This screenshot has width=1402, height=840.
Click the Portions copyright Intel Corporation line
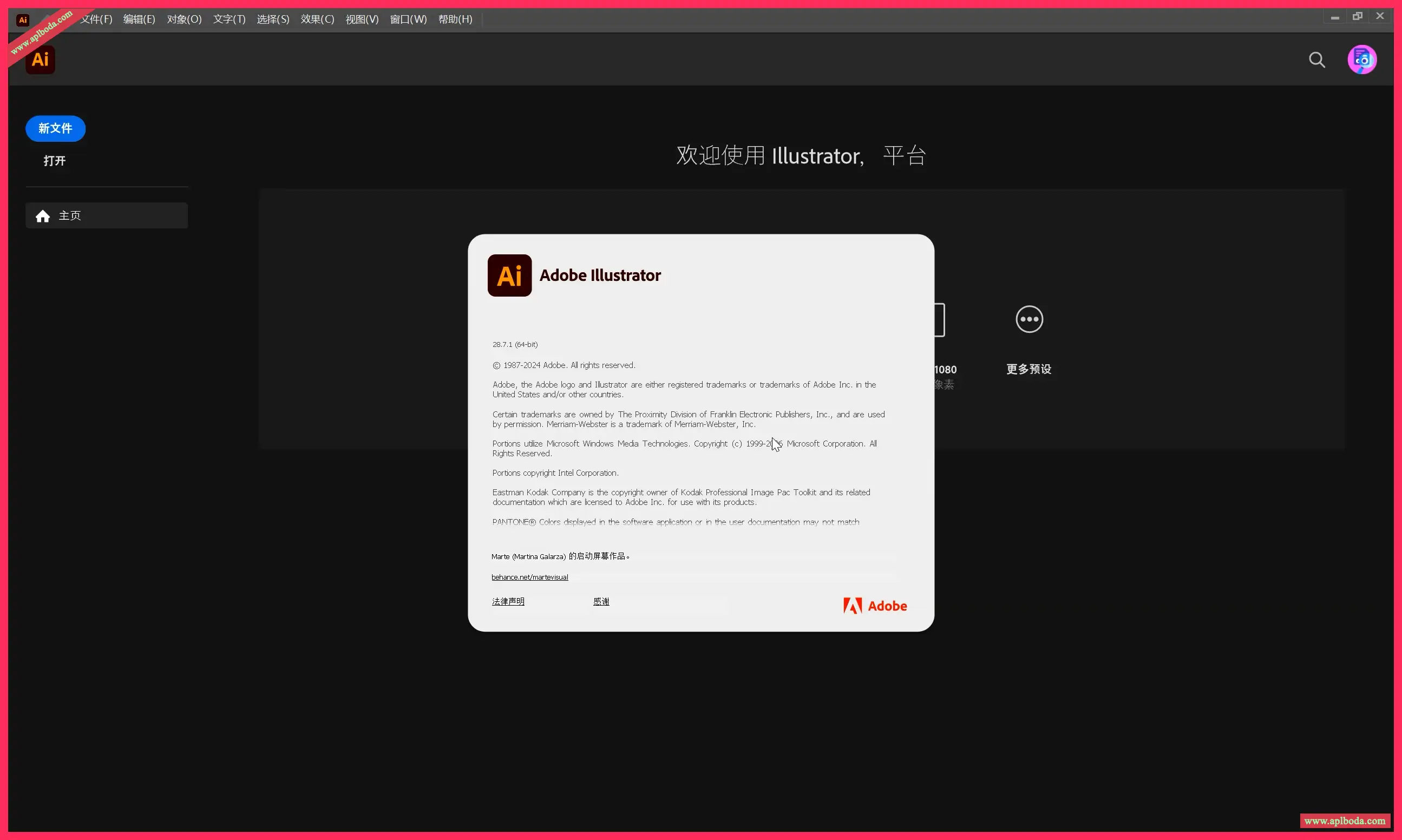555,472
